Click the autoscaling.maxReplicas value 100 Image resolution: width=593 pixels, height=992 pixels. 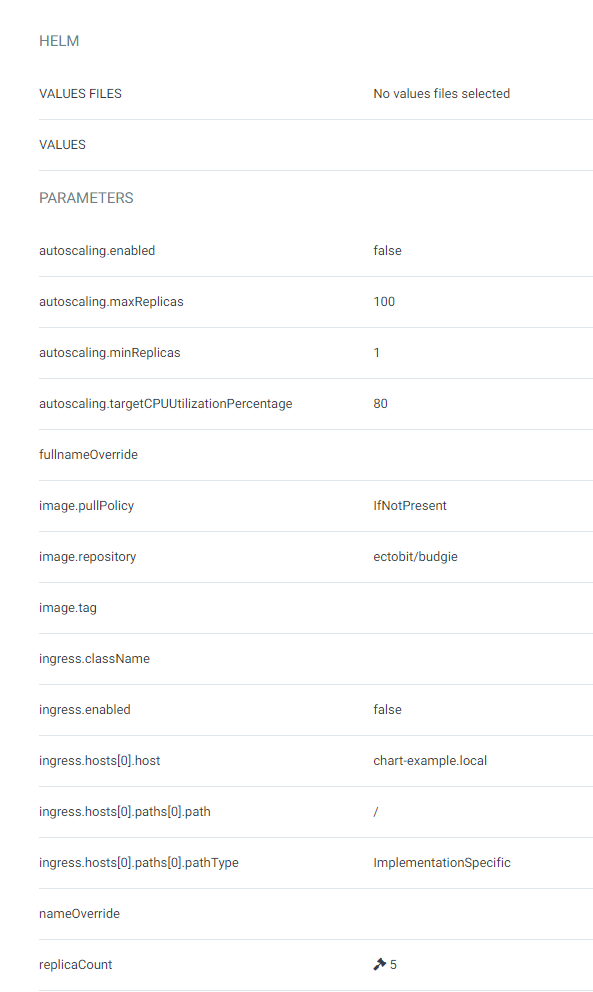pos(384,301)
